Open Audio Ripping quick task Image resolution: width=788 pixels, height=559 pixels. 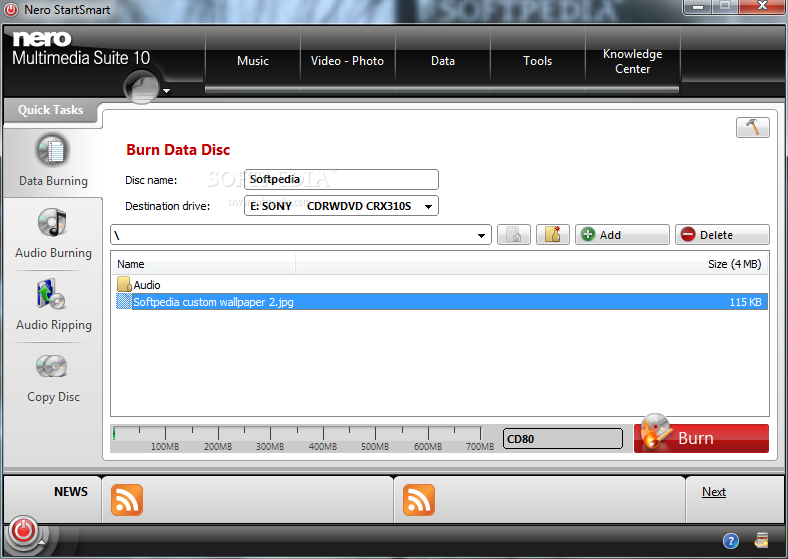[53, 306]
